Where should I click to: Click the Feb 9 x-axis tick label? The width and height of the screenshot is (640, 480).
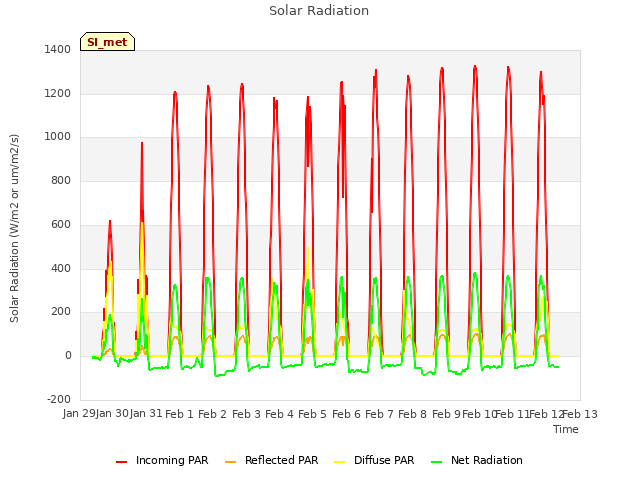[x=446, y=414]
